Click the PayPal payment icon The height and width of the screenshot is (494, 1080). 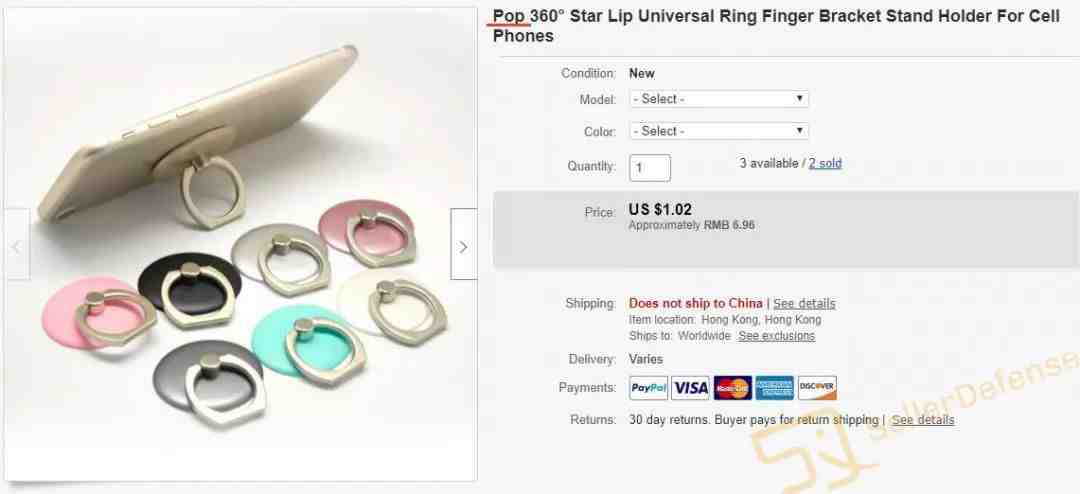pyautogui.click(x=648, y=388)
